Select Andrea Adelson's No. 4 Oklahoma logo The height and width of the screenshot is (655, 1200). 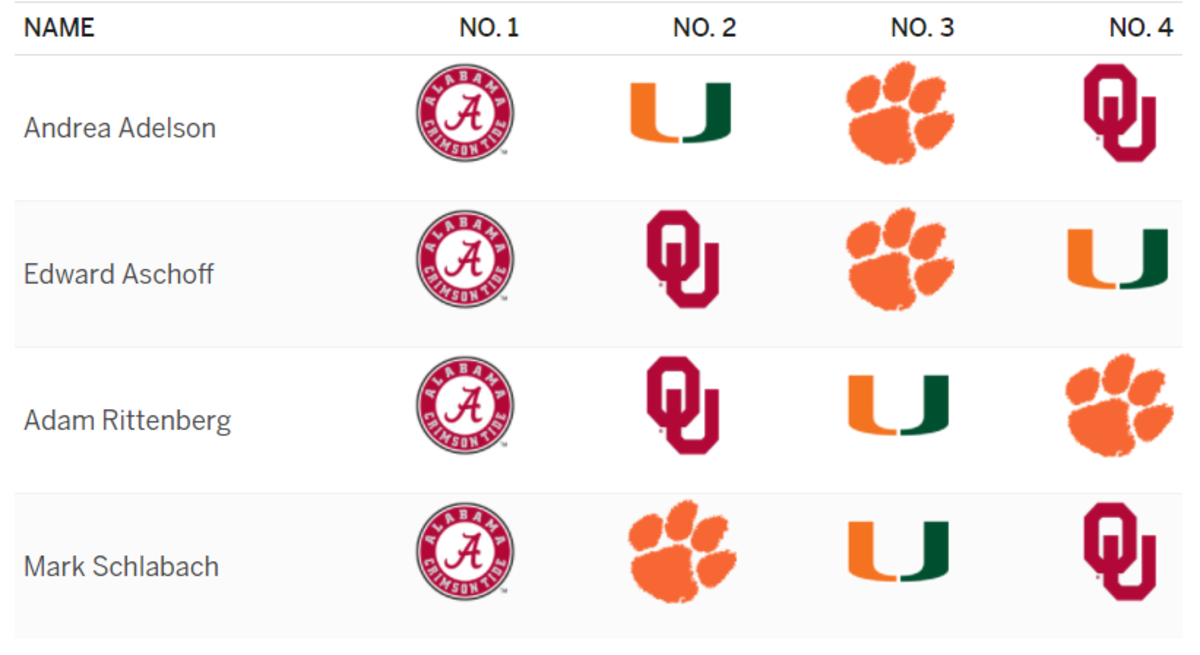[1120, 113]
